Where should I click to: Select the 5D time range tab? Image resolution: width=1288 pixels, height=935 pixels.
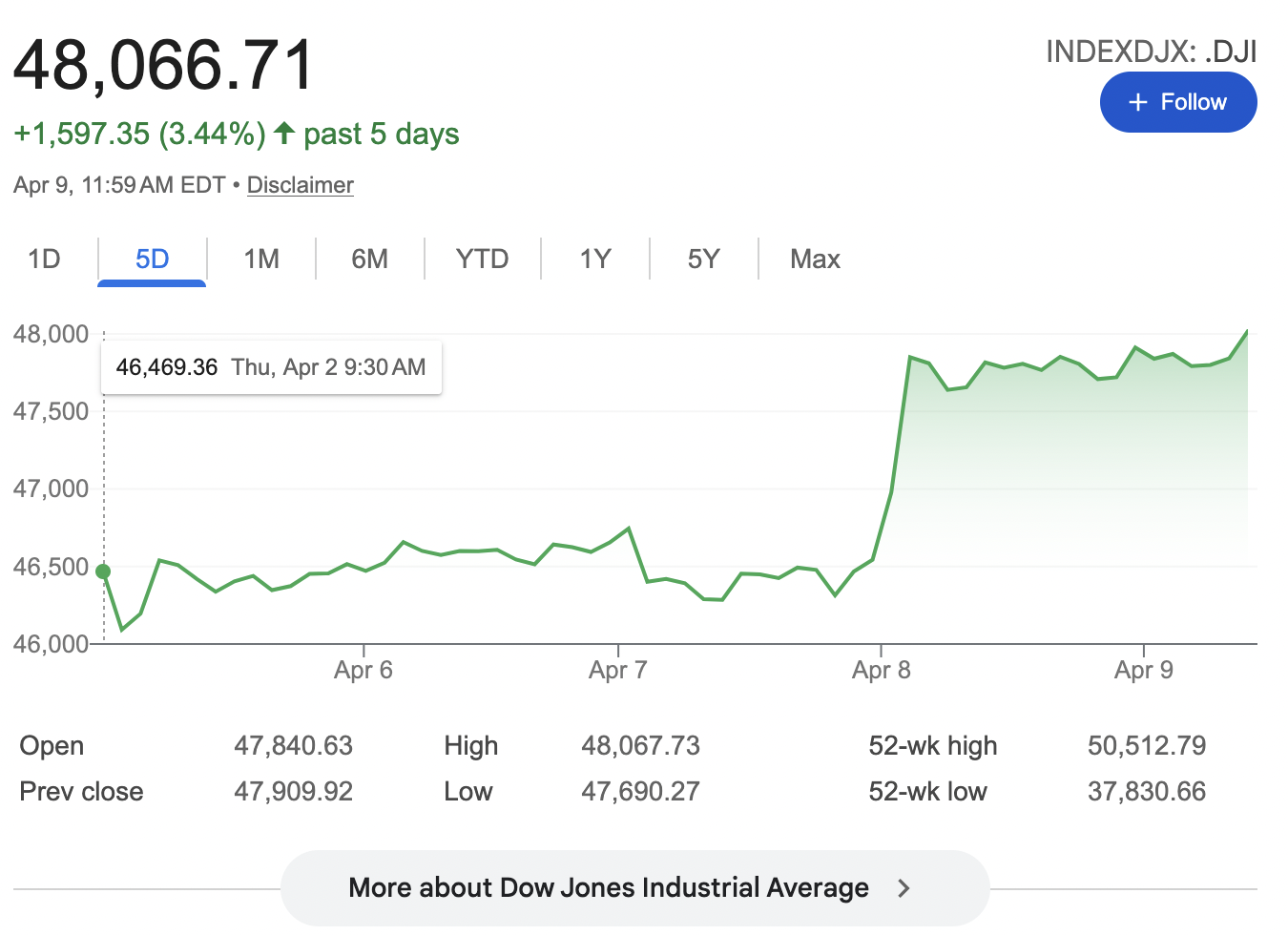click(x=152, y=259)
